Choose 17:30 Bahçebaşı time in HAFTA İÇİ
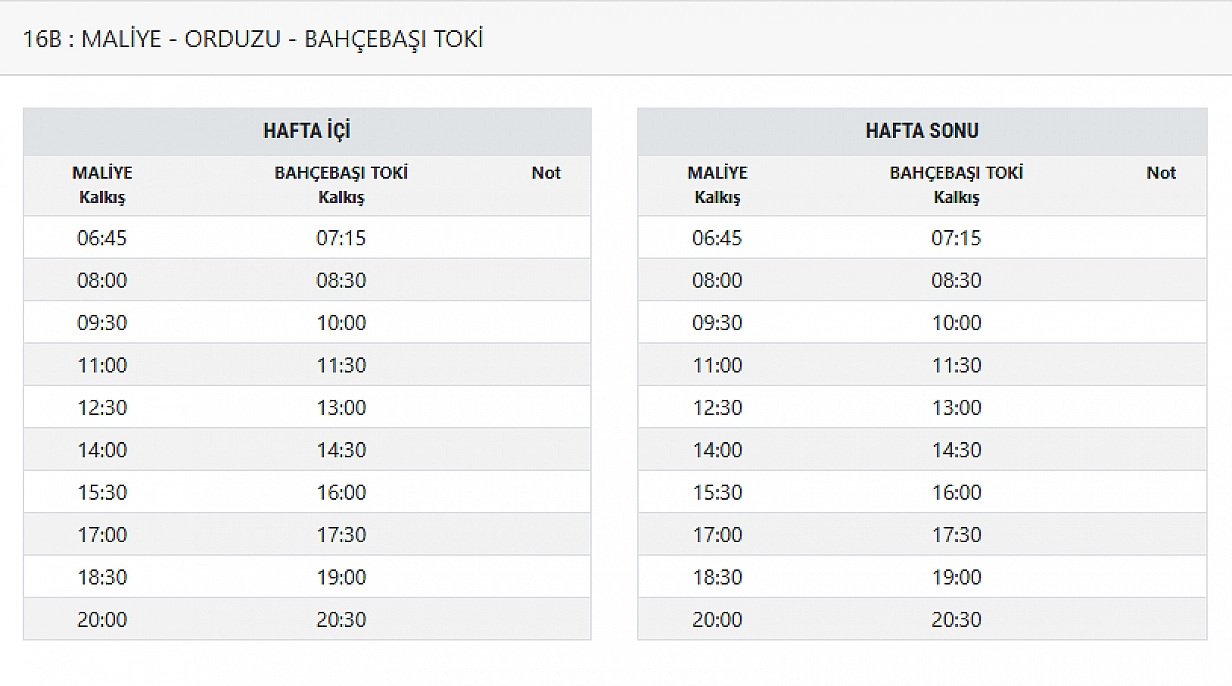Screen dimensions: 1232x686 coord(341,535)
